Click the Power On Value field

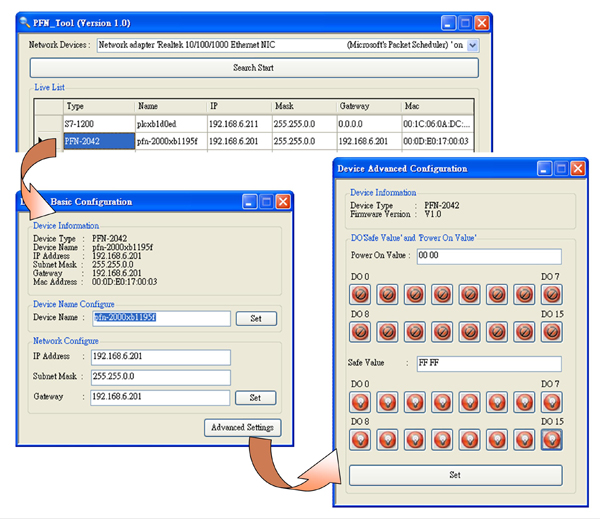(x=489, y=256)
